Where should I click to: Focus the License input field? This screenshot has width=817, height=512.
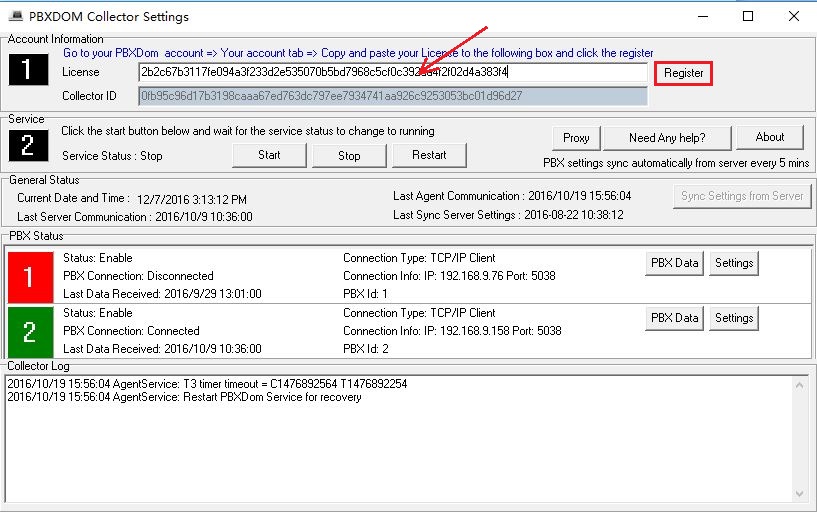coord(393,72)
